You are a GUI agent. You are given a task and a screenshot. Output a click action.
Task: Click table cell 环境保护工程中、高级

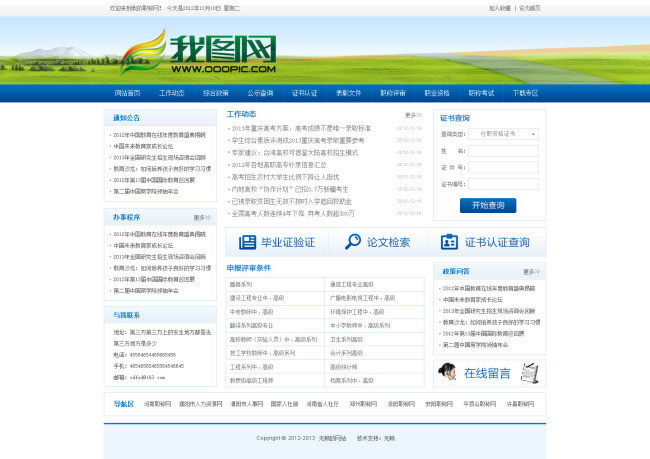374,312
